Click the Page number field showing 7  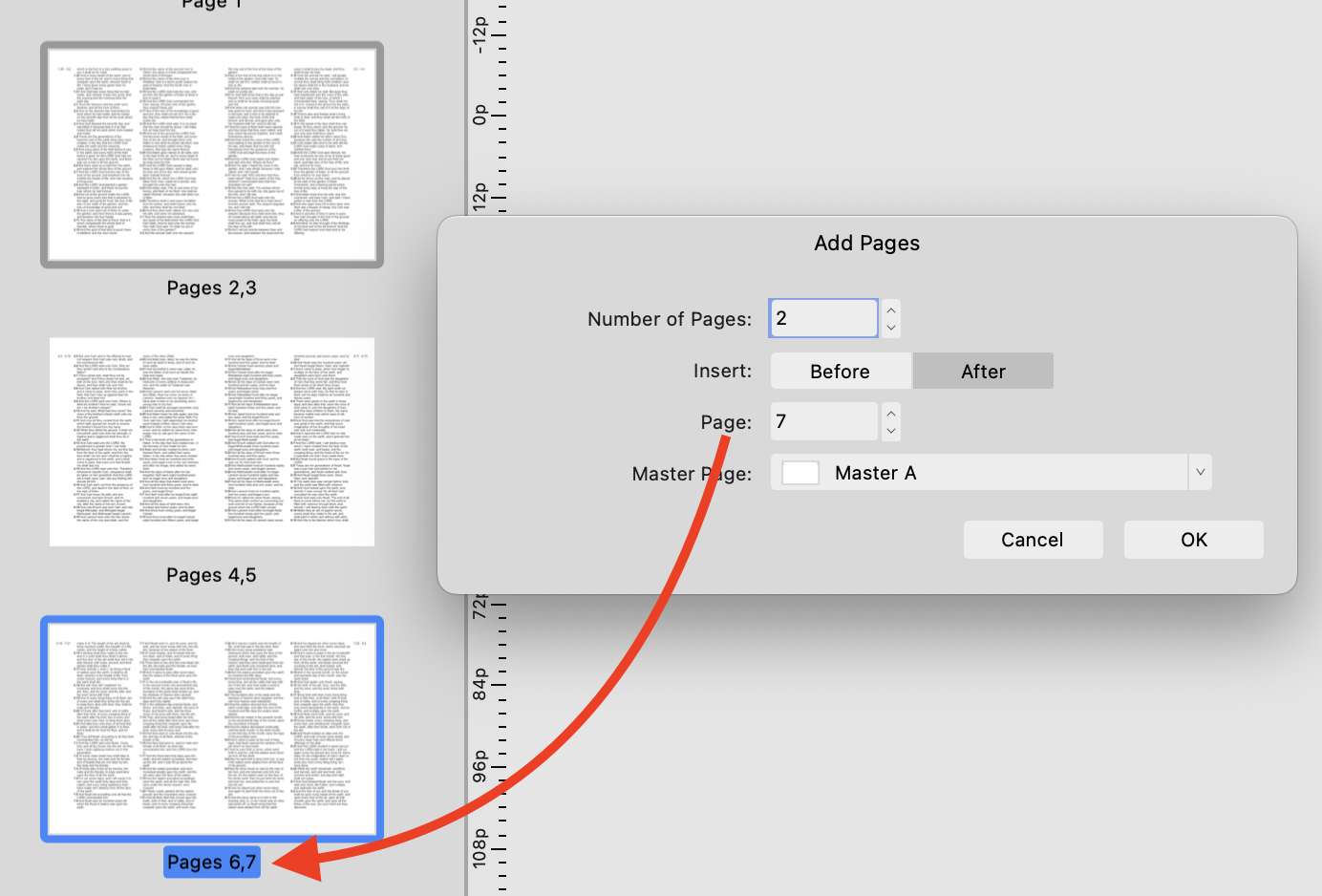tap(823, 421)
